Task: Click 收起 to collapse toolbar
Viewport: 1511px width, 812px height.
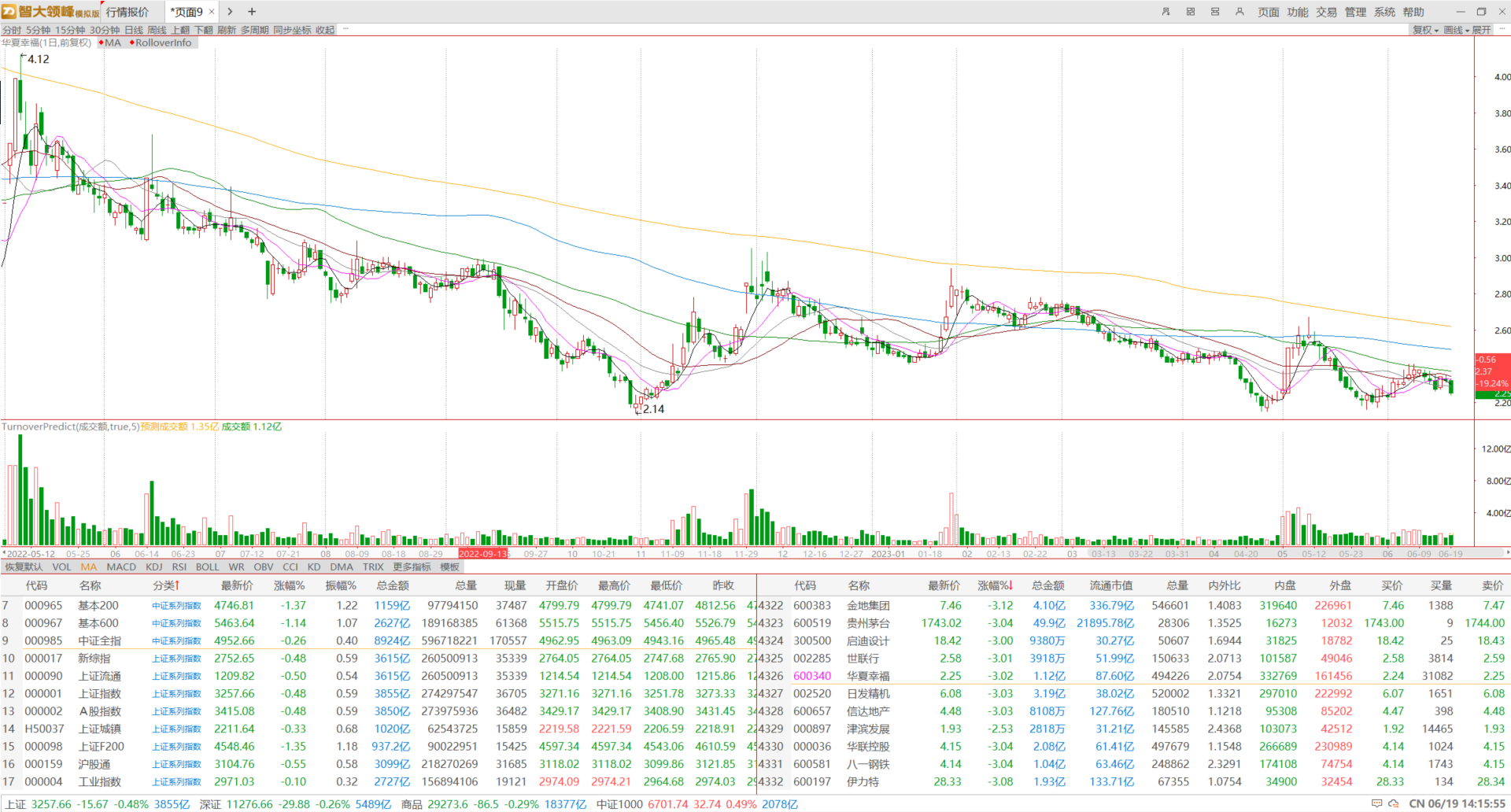Action: pyautogui.click(x=325, y=30)
